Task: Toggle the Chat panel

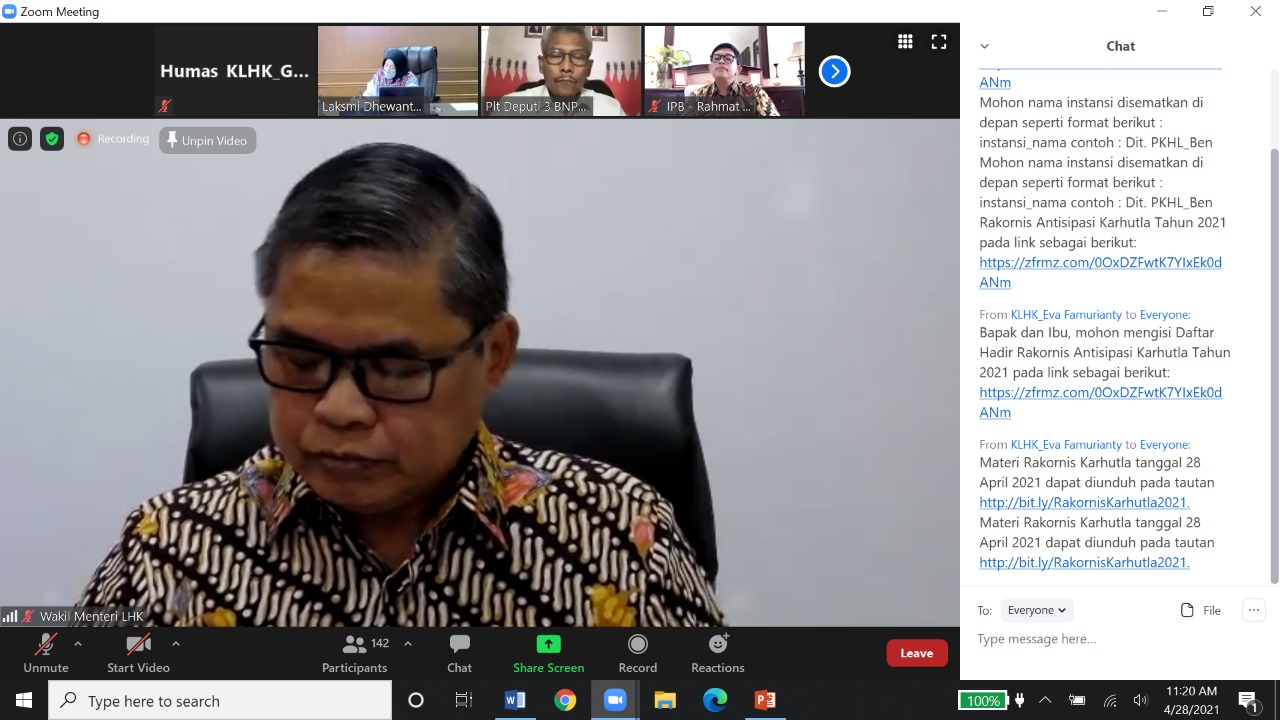Action: tap(459, 653)
